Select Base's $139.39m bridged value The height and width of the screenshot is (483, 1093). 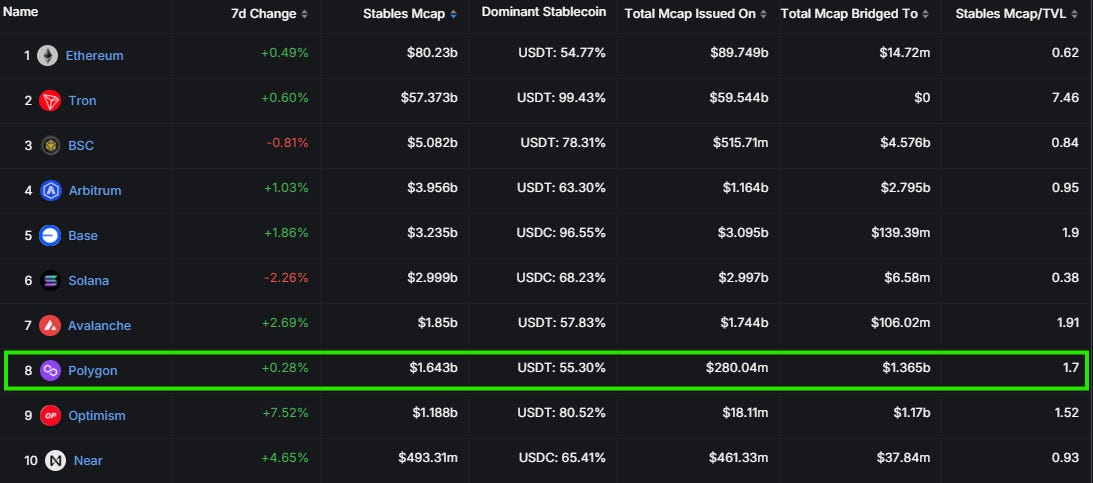tap(901, 233)
